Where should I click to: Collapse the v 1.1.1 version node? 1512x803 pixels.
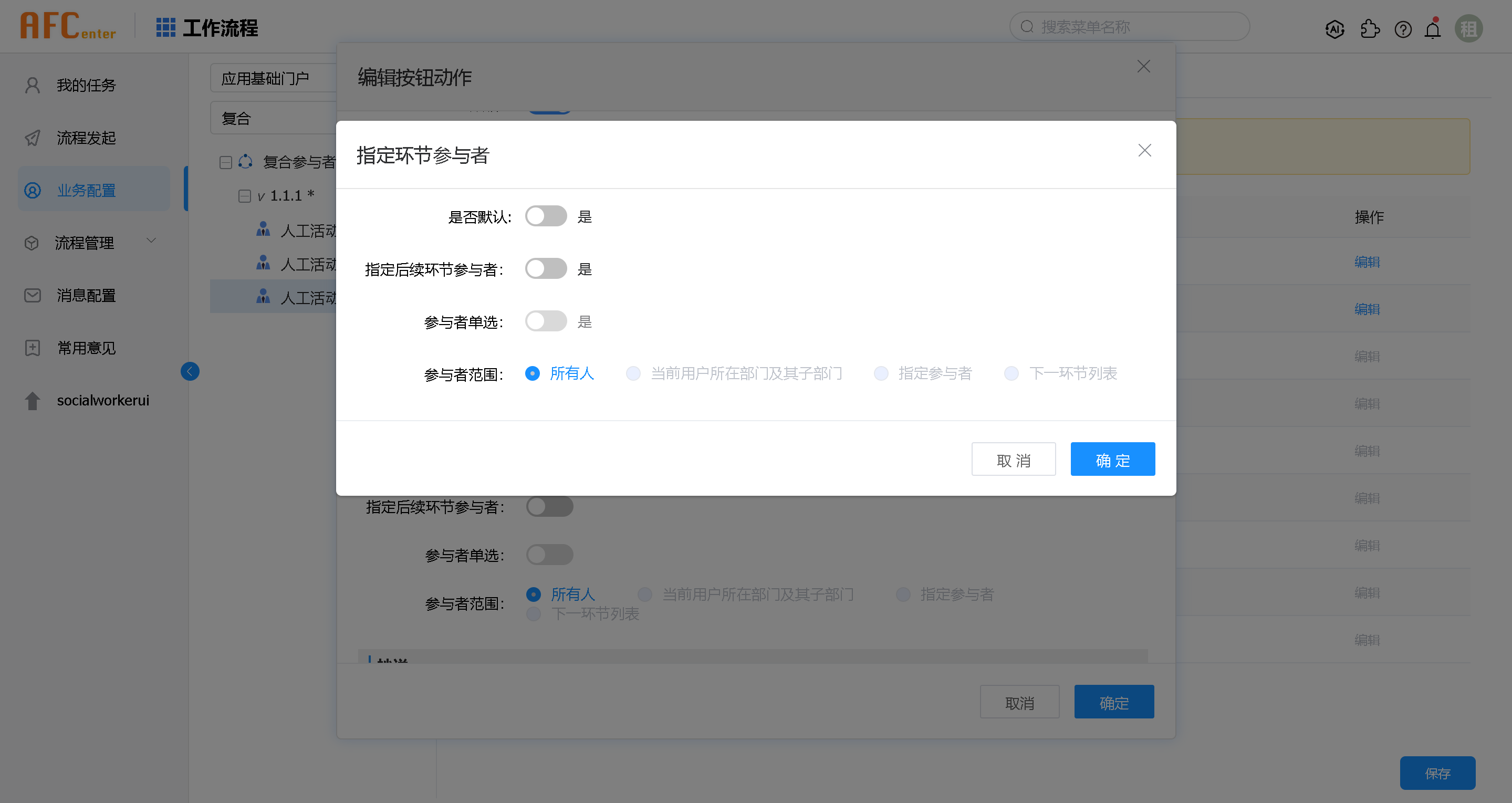[244, 196]
